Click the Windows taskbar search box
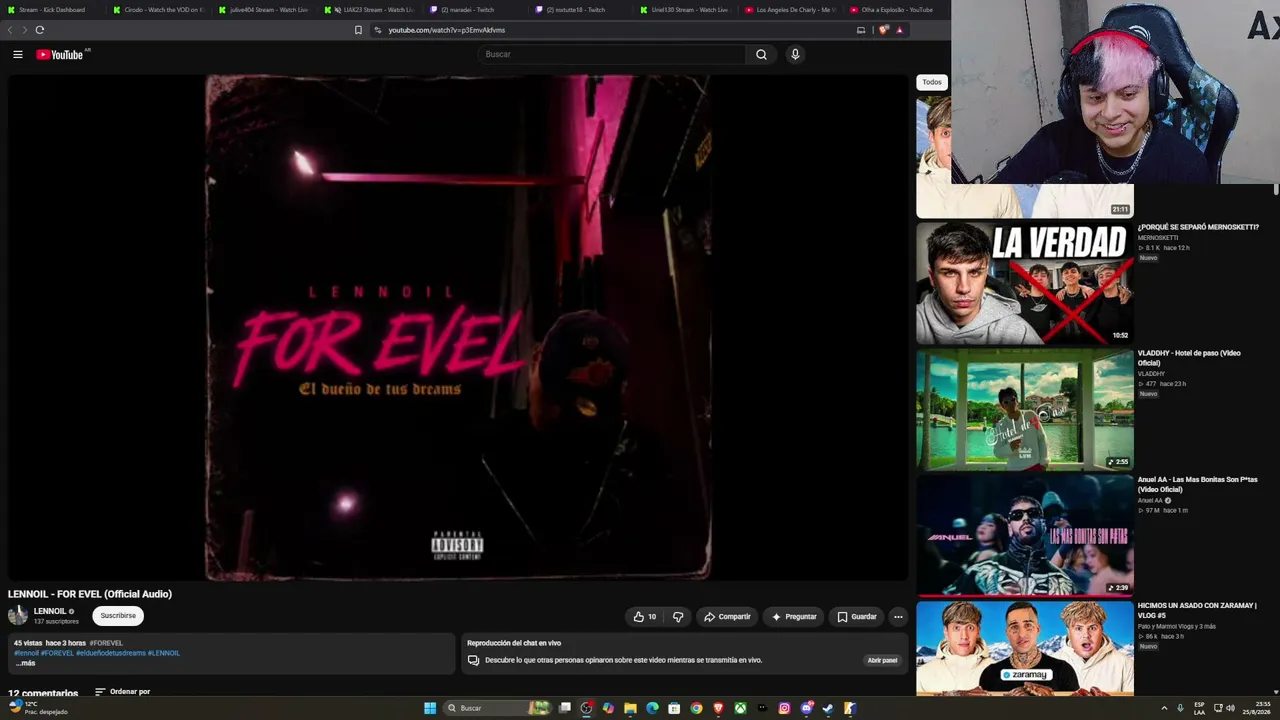This screenshot has height=720, width=1280. point(499,708)
